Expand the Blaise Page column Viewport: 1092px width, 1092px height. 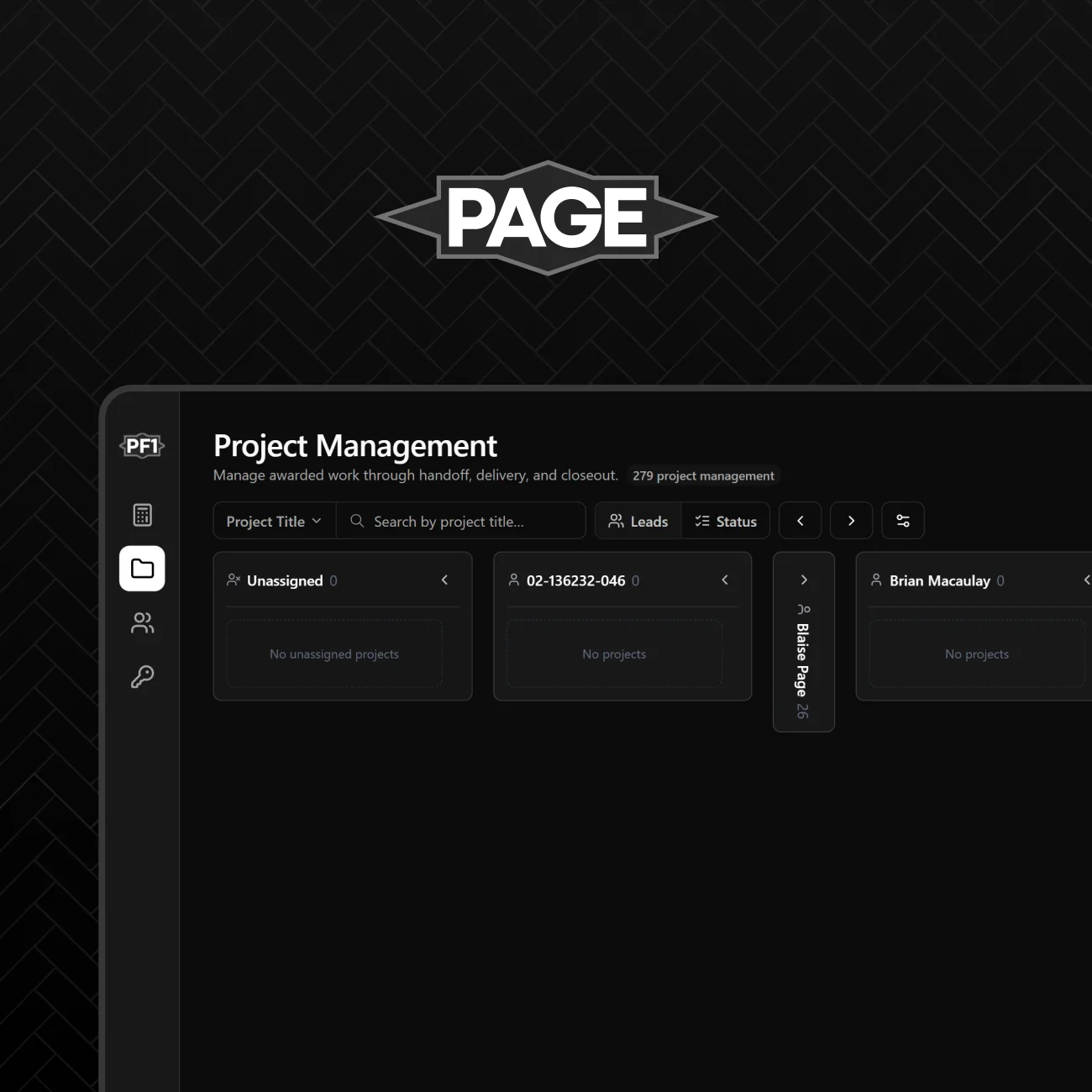tap(804, 580)
